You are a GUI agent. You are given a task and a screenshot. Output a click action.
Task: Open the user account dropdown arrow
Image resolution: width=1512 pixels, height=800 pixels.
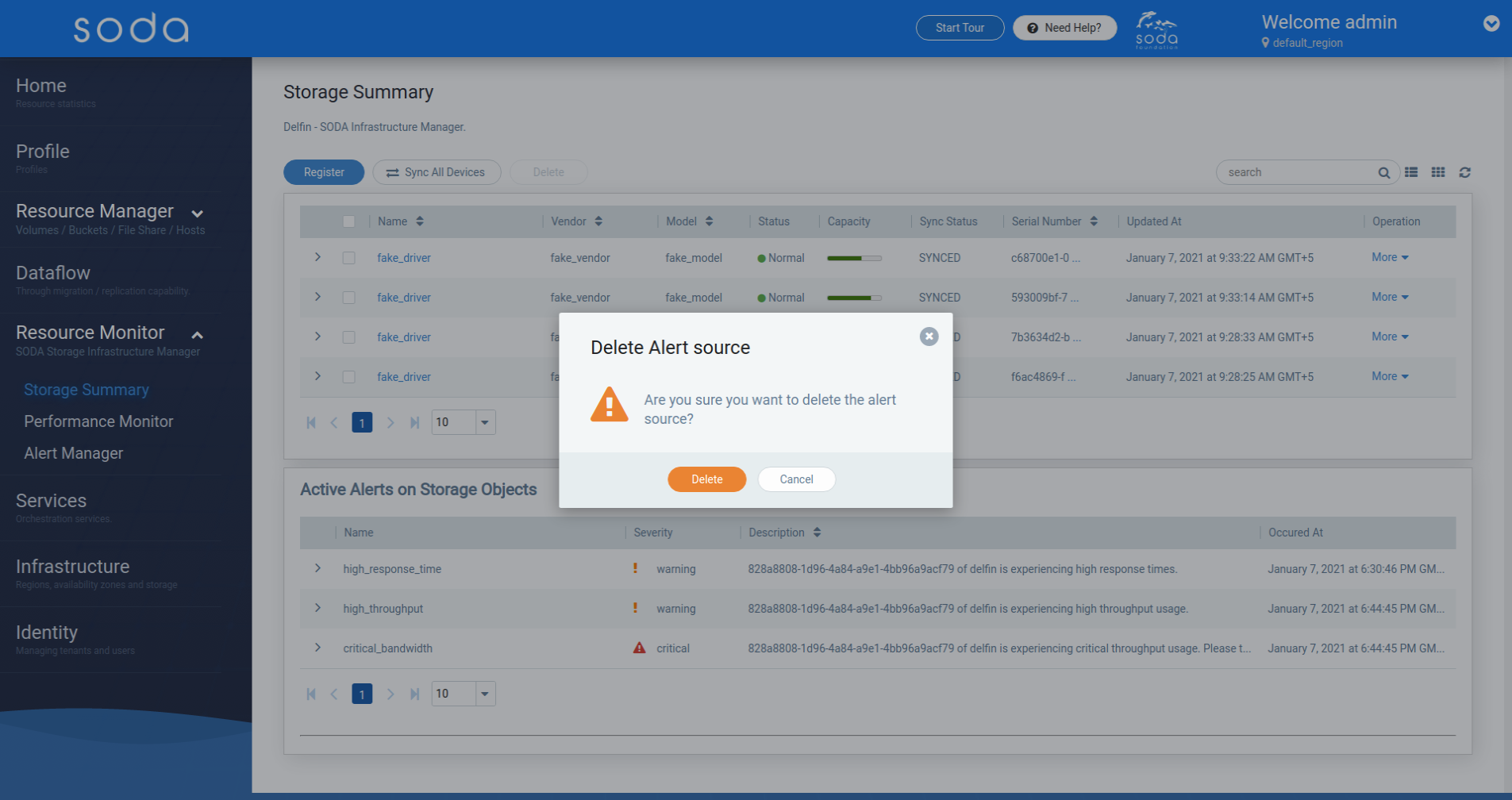click(1491, 24)
